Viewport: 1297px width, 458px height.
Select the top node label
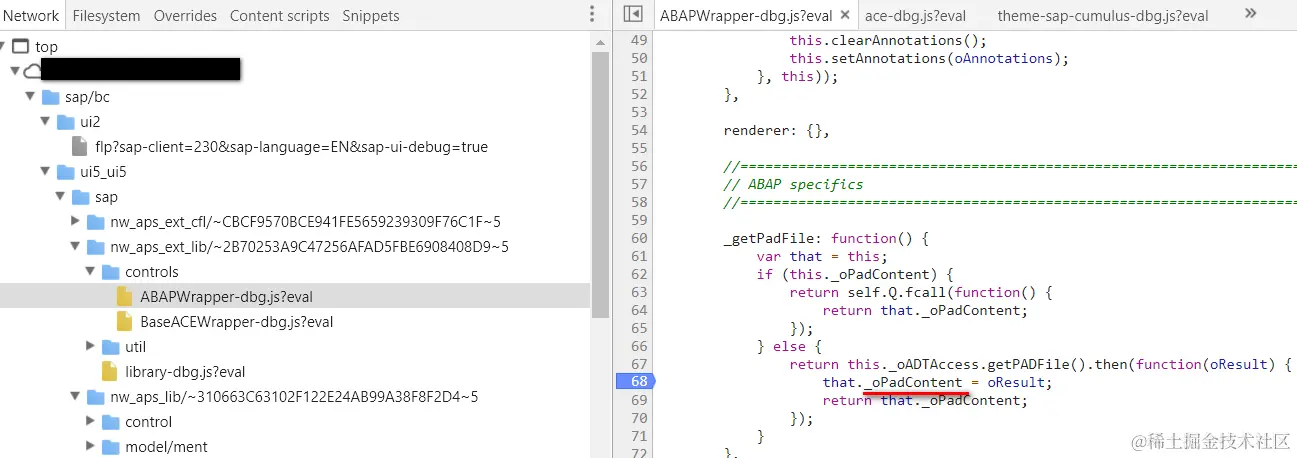point(46,47)
